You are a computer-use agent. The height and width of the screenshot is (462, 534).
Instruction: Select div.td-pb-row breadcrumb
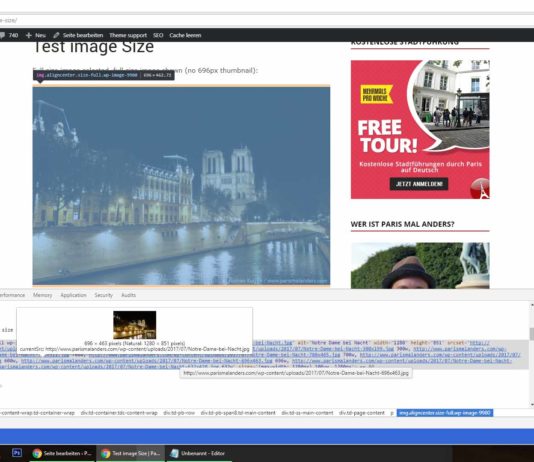click(x=179, y=413)
